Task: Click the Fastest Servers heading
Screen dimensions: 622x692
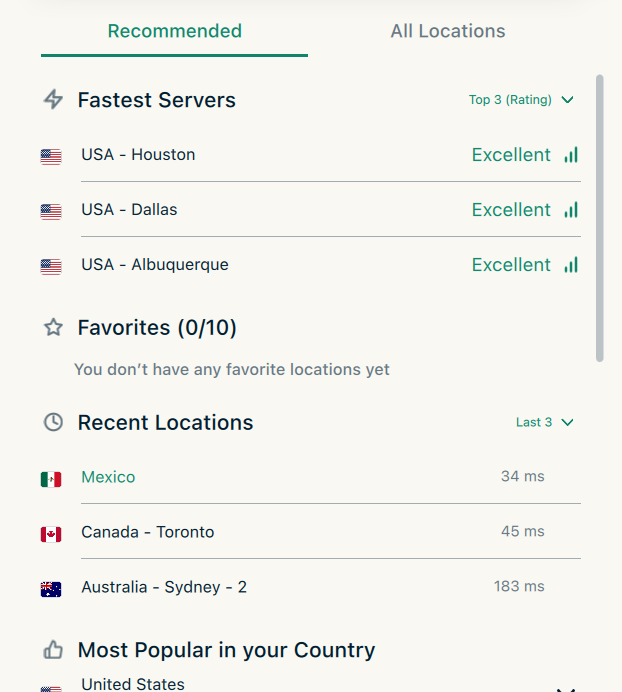Action: pos(157,100)
